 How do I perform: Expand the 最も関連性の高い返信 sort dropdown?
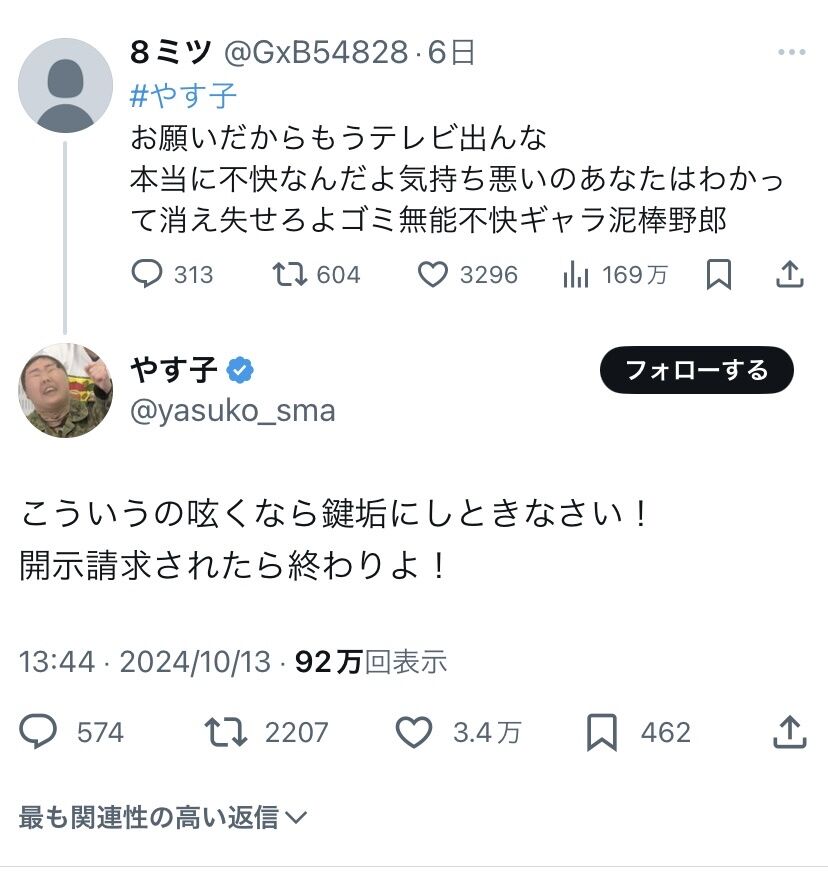pos(162,817)
